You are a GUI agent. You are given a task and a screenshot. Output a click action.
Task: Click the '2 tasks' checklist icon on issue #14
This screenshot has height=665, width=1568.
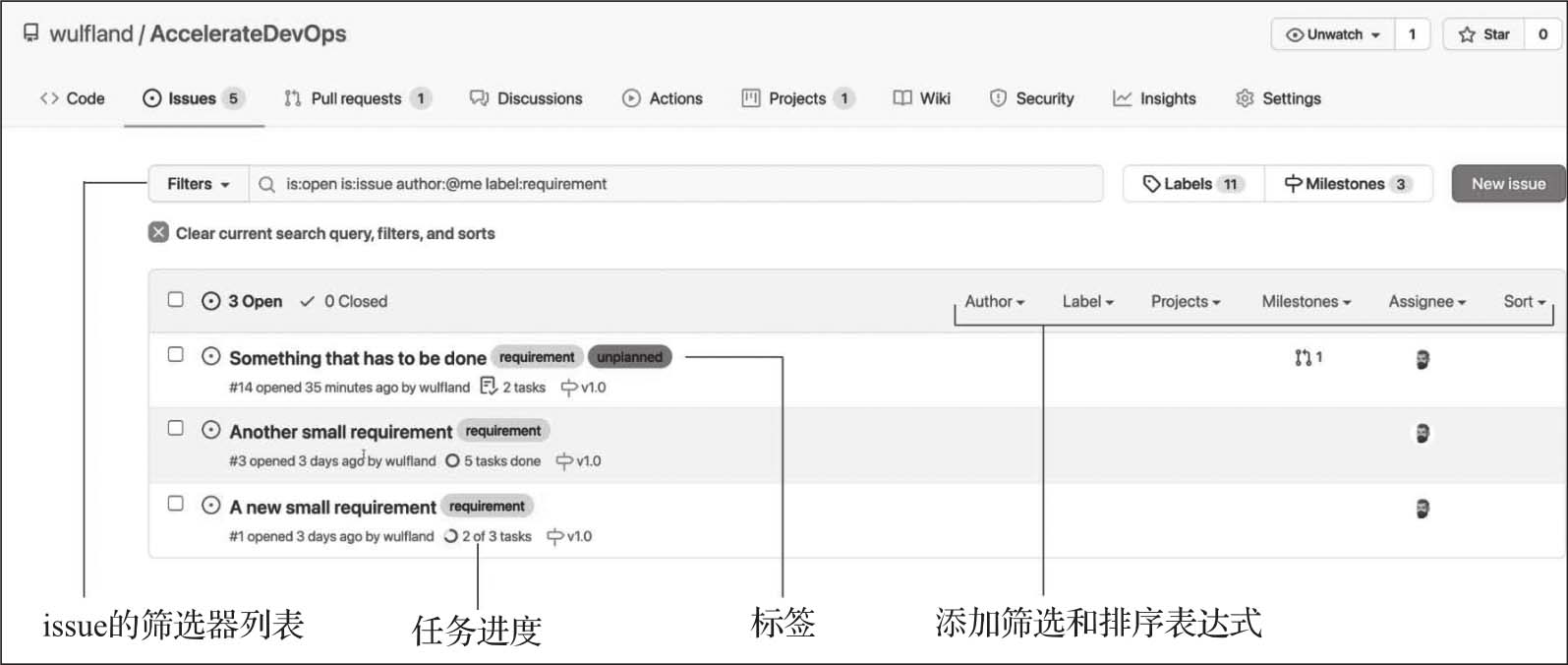489,387
